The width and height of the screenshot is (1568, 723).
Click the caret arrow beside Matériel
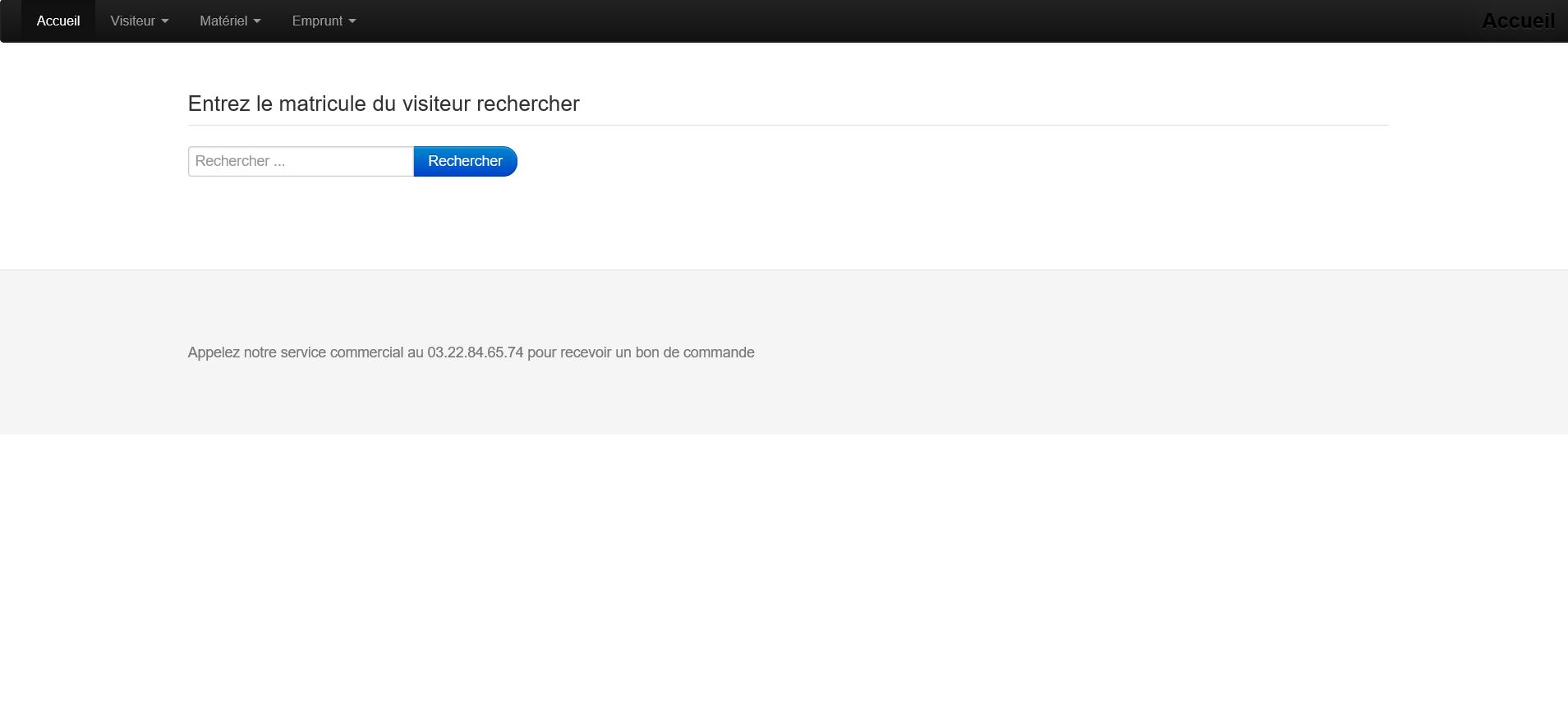click(x=257, y=21)
